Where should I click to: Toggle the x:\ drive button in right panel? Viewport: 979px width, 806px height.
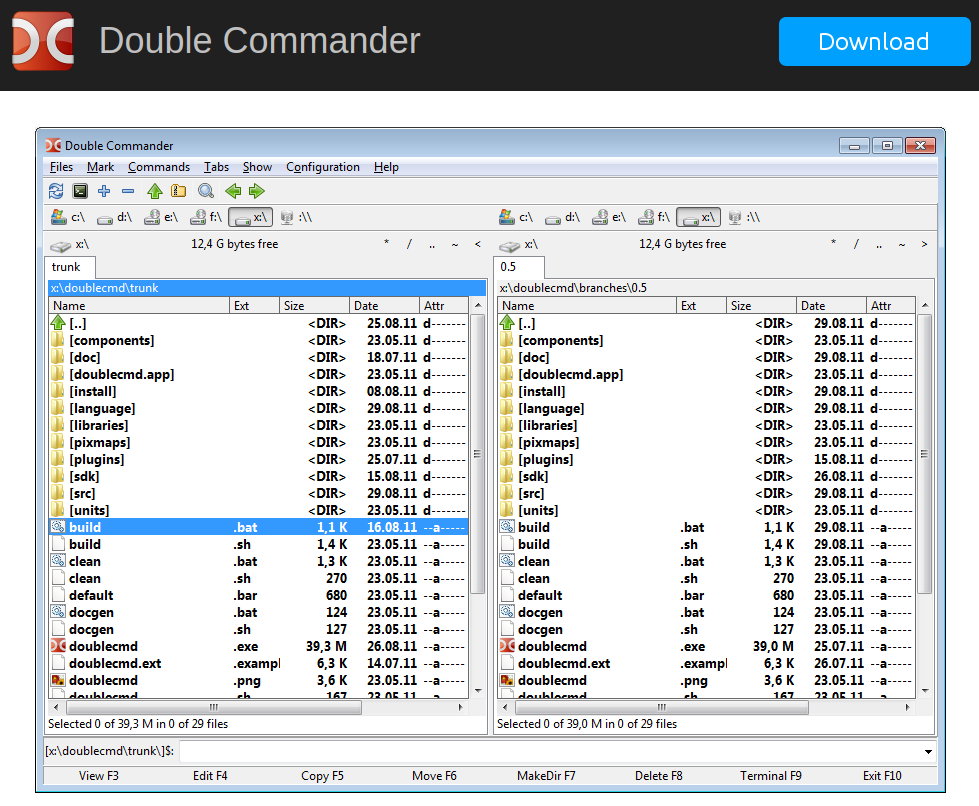coord(699,217)
